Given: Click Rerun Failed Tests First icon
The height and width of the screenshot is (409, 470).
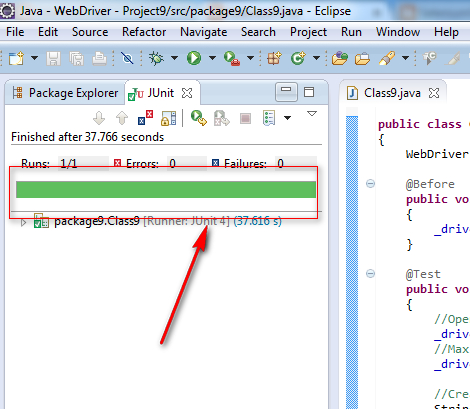Looking at the screenshot, I should click(x=222, y=118).
